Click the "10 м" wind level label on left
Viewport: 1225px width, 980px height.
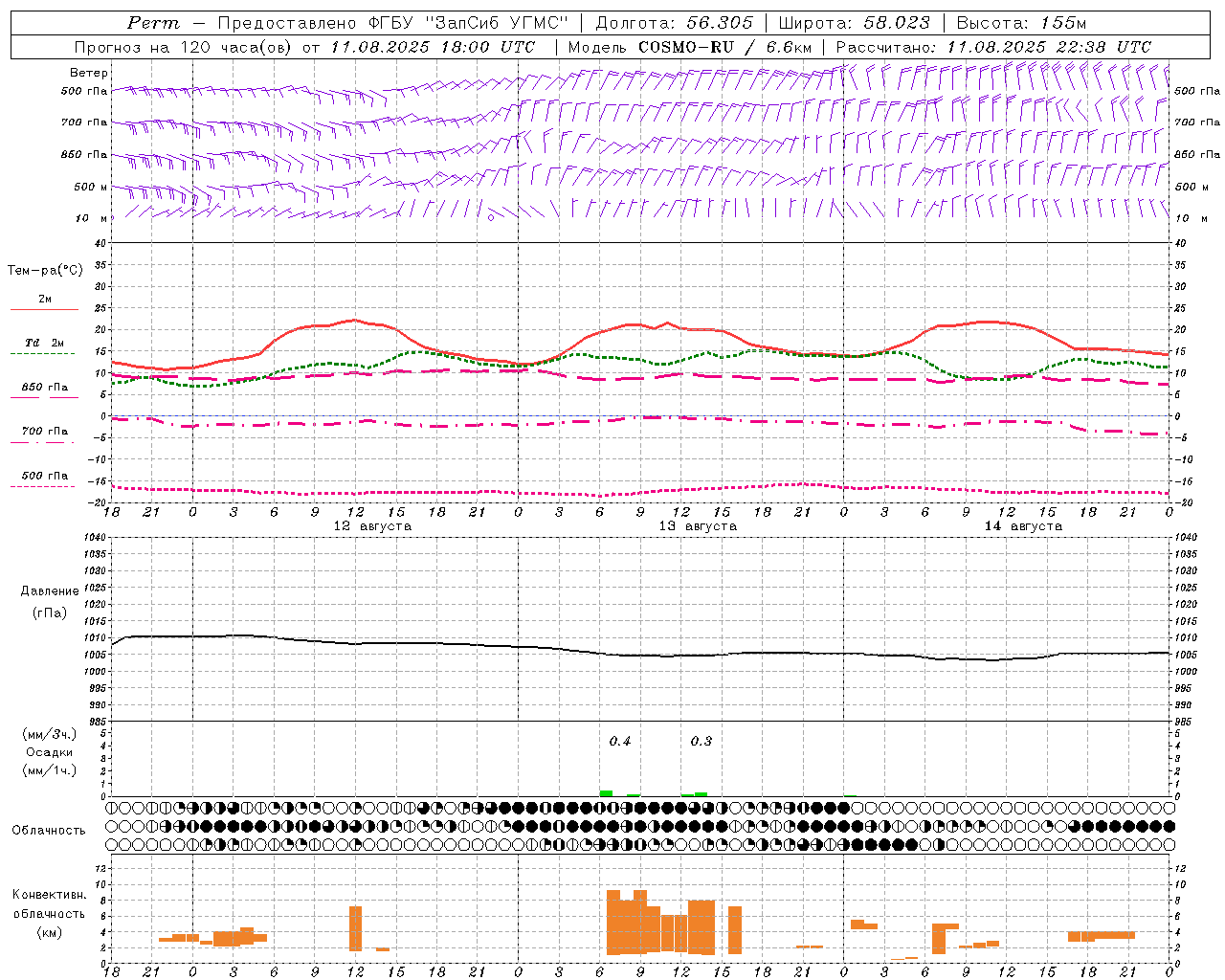click(91, 218)
